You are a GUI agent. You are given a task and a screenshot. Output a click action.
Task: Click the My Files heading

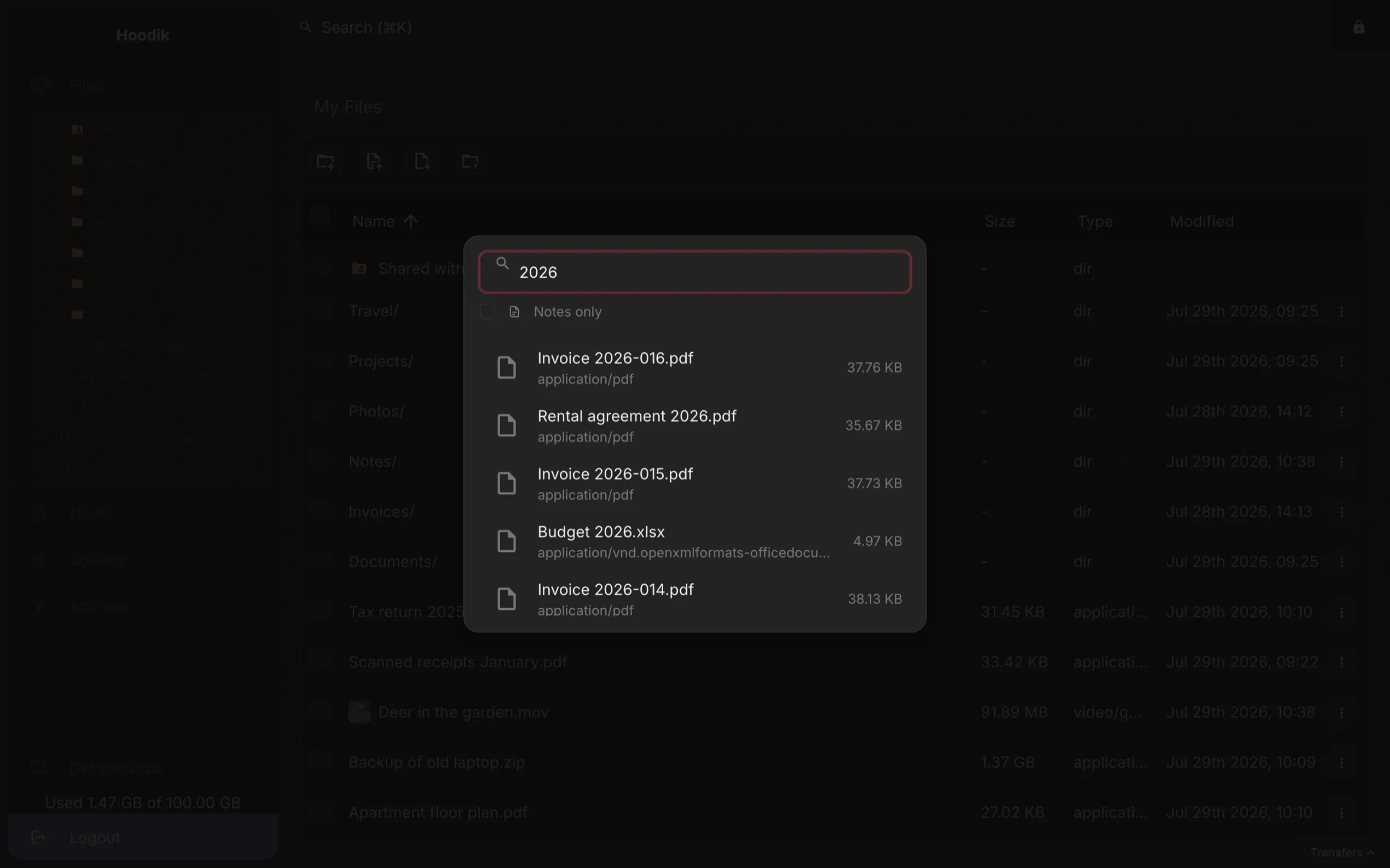pos(347,107)
